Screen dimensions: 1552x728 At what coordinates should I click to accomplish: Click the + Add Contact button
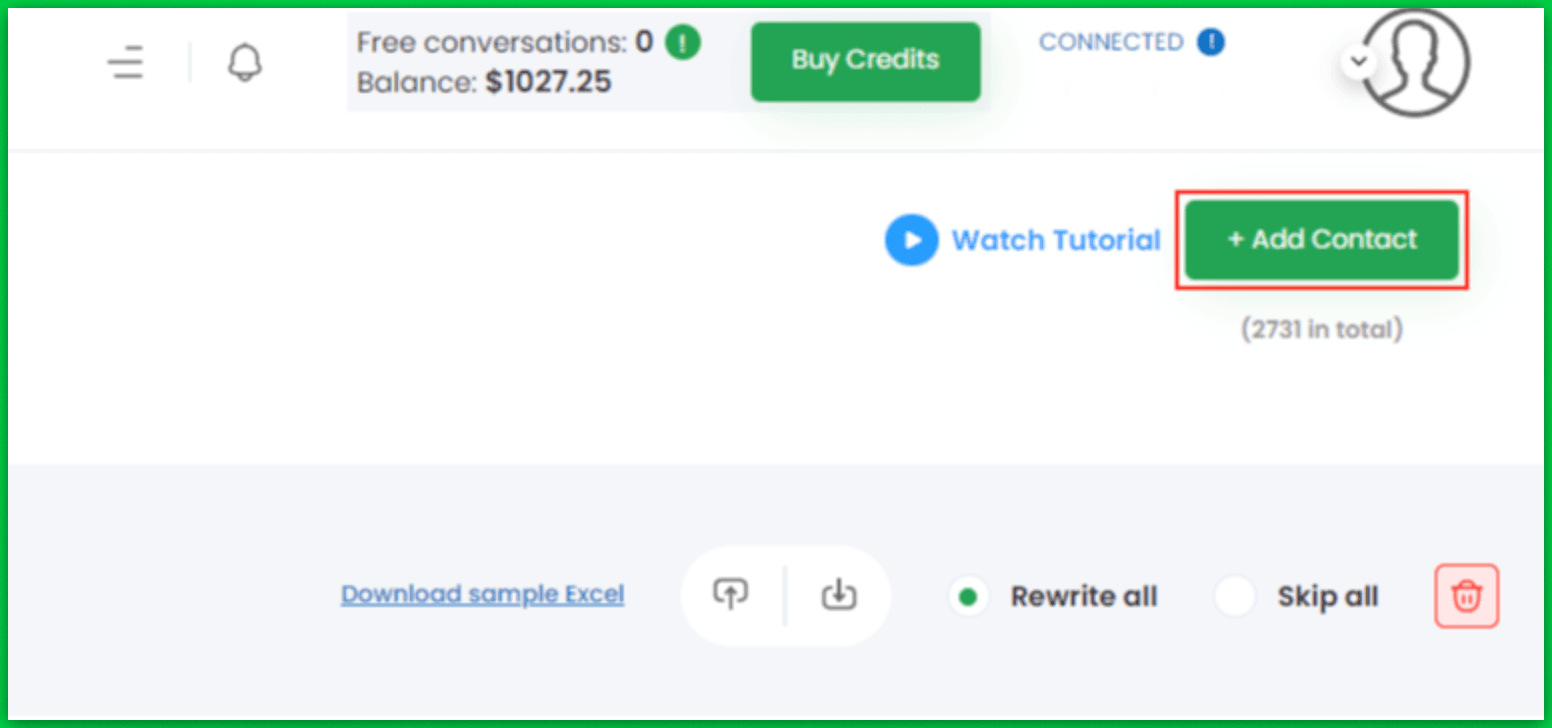tap(1321, 240)
